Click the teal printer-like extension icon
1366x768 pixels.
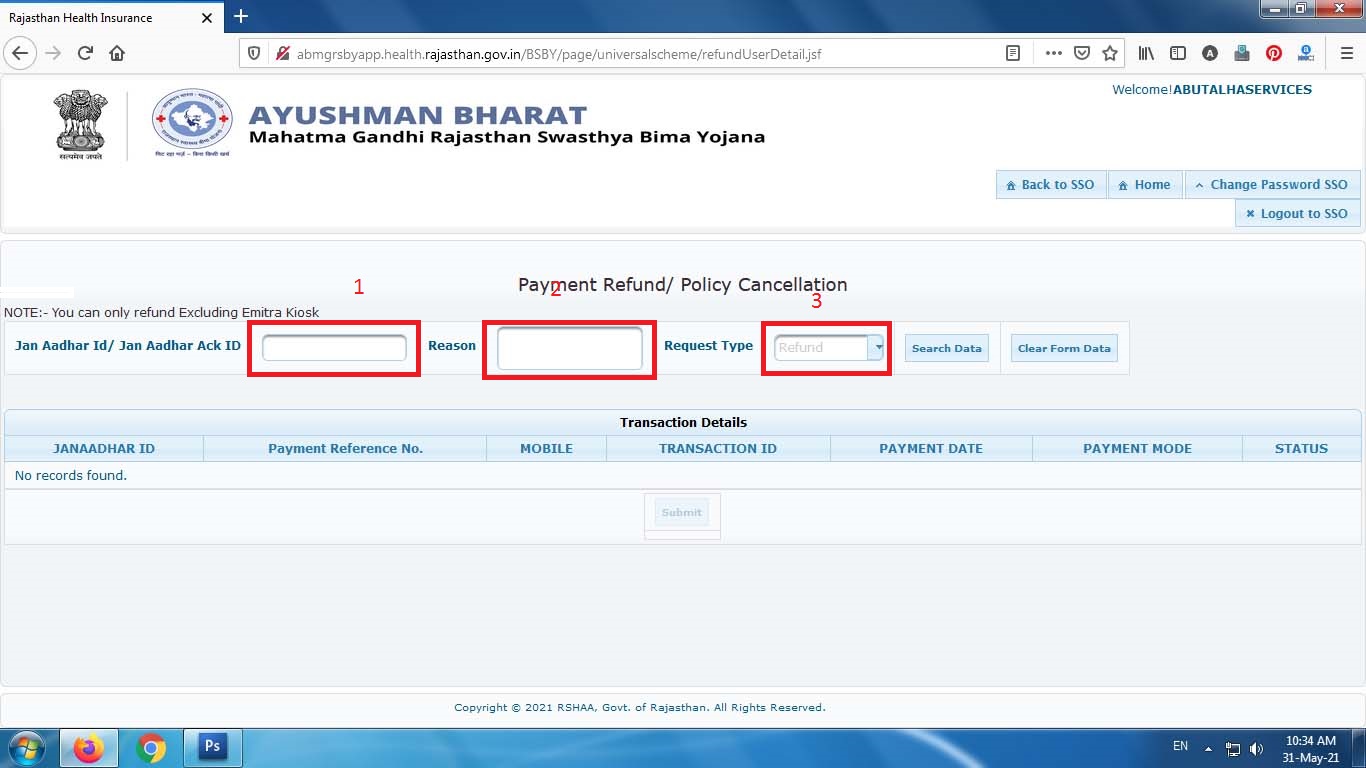[x=1242, y=53]
